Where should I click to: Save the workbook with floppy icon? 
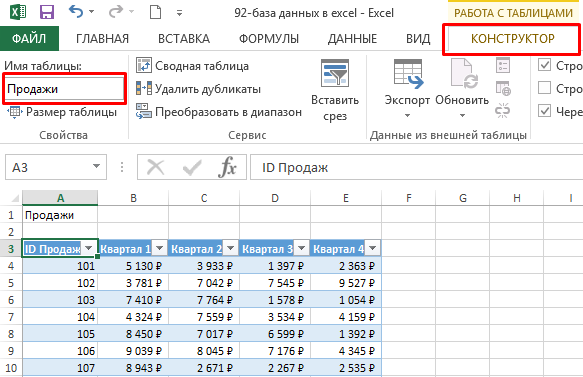47,12
